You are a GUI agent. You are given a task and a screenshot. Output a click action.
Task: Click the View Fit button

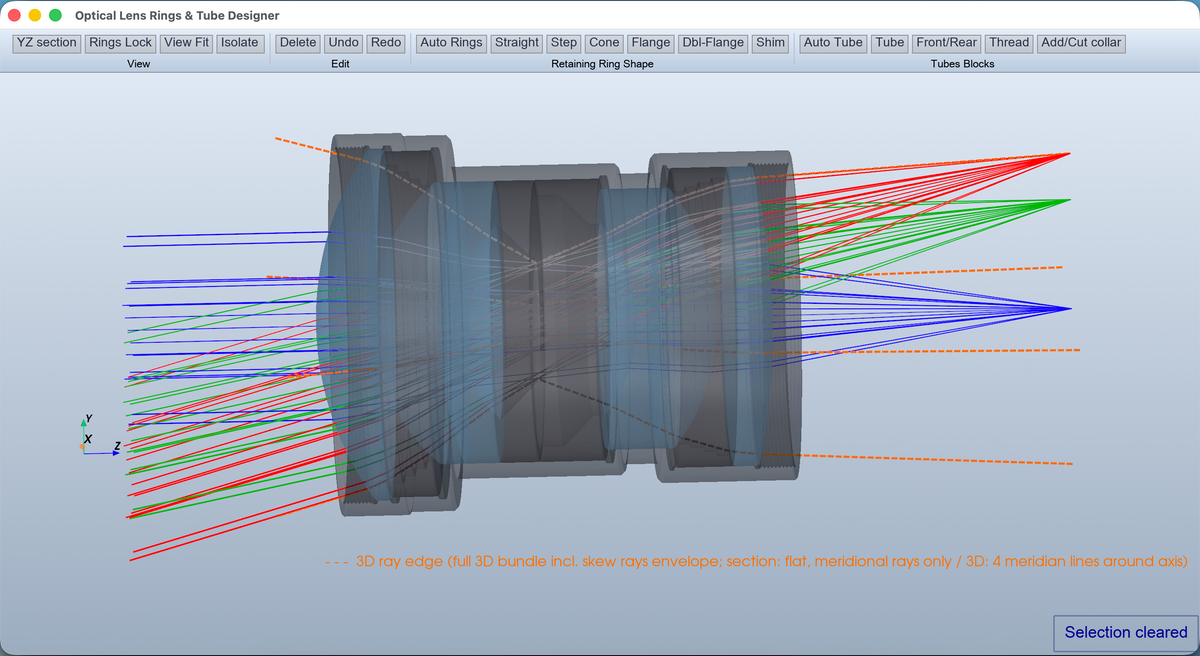(x=187, y=43)
